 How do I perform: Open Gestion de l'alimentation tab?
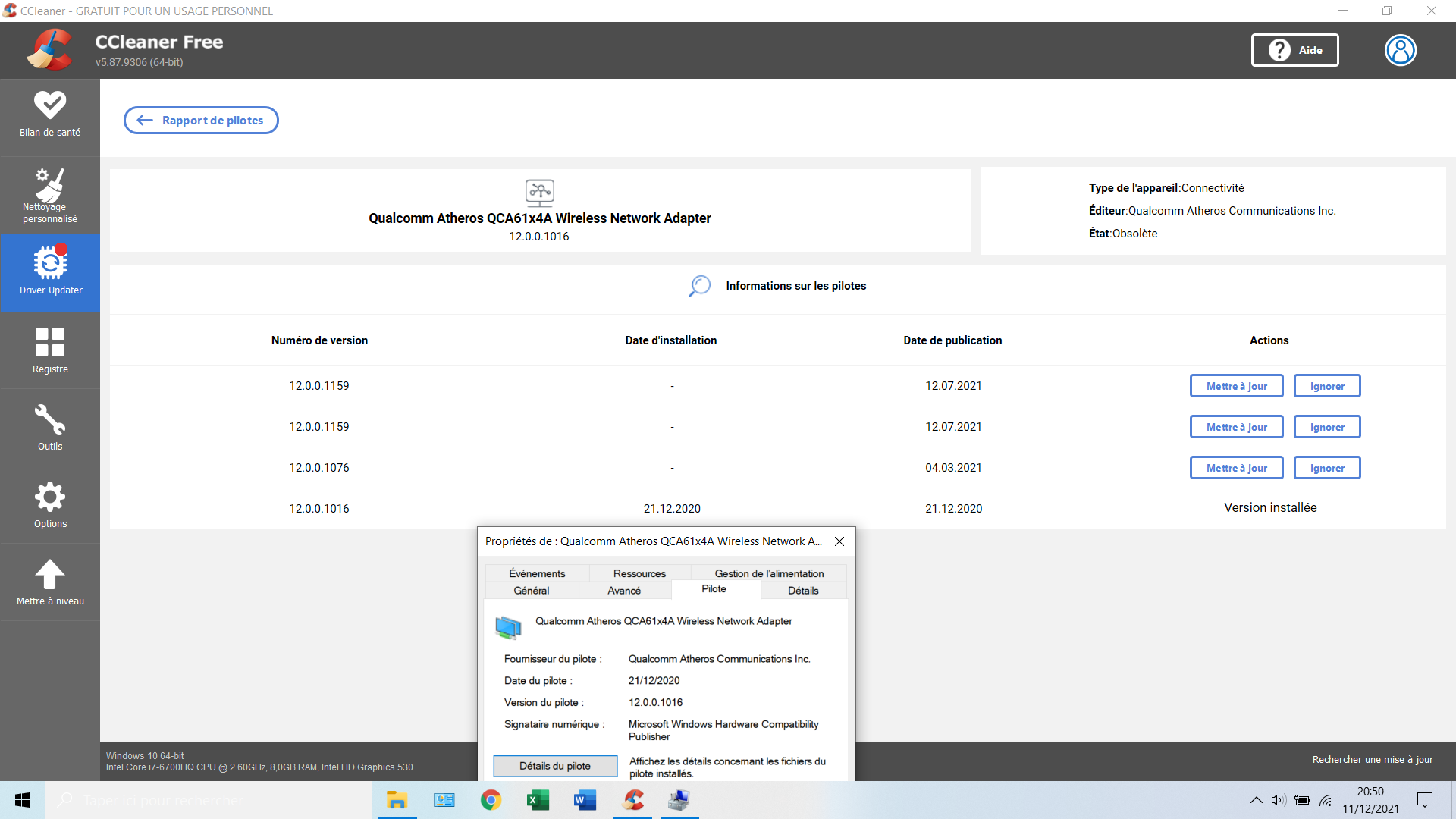pos(769,573)
